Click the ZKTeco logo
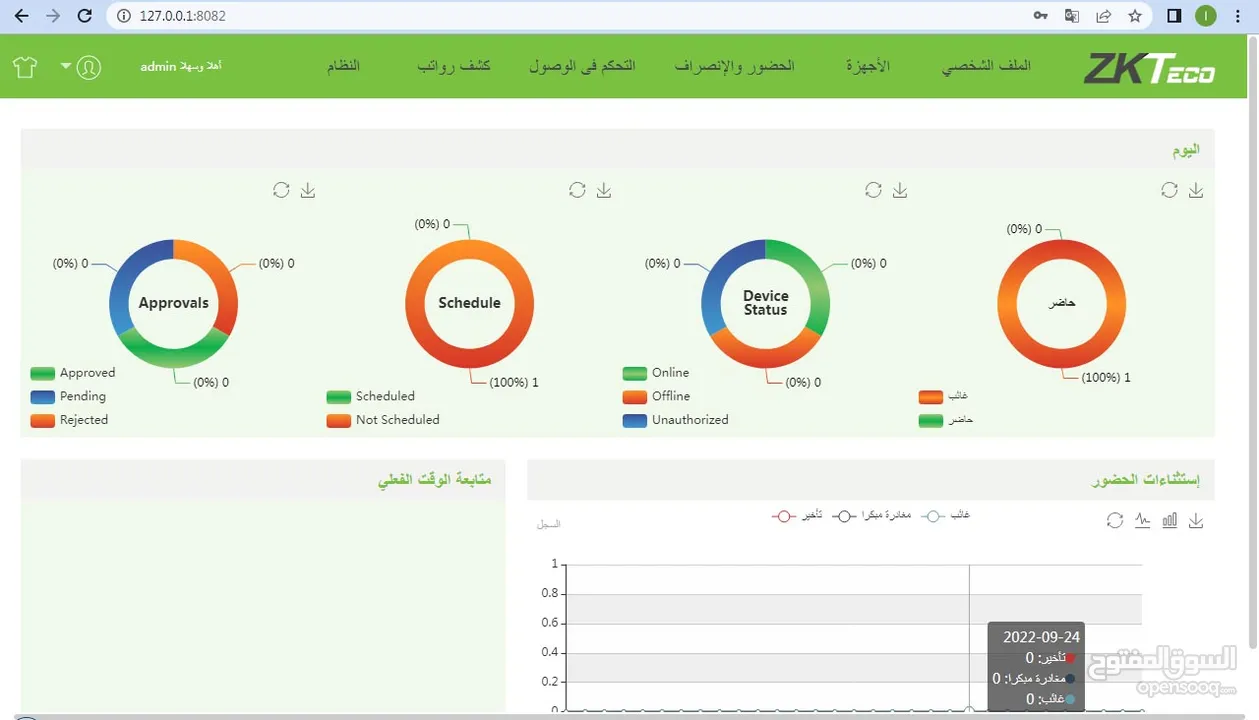 point(1149,68)
